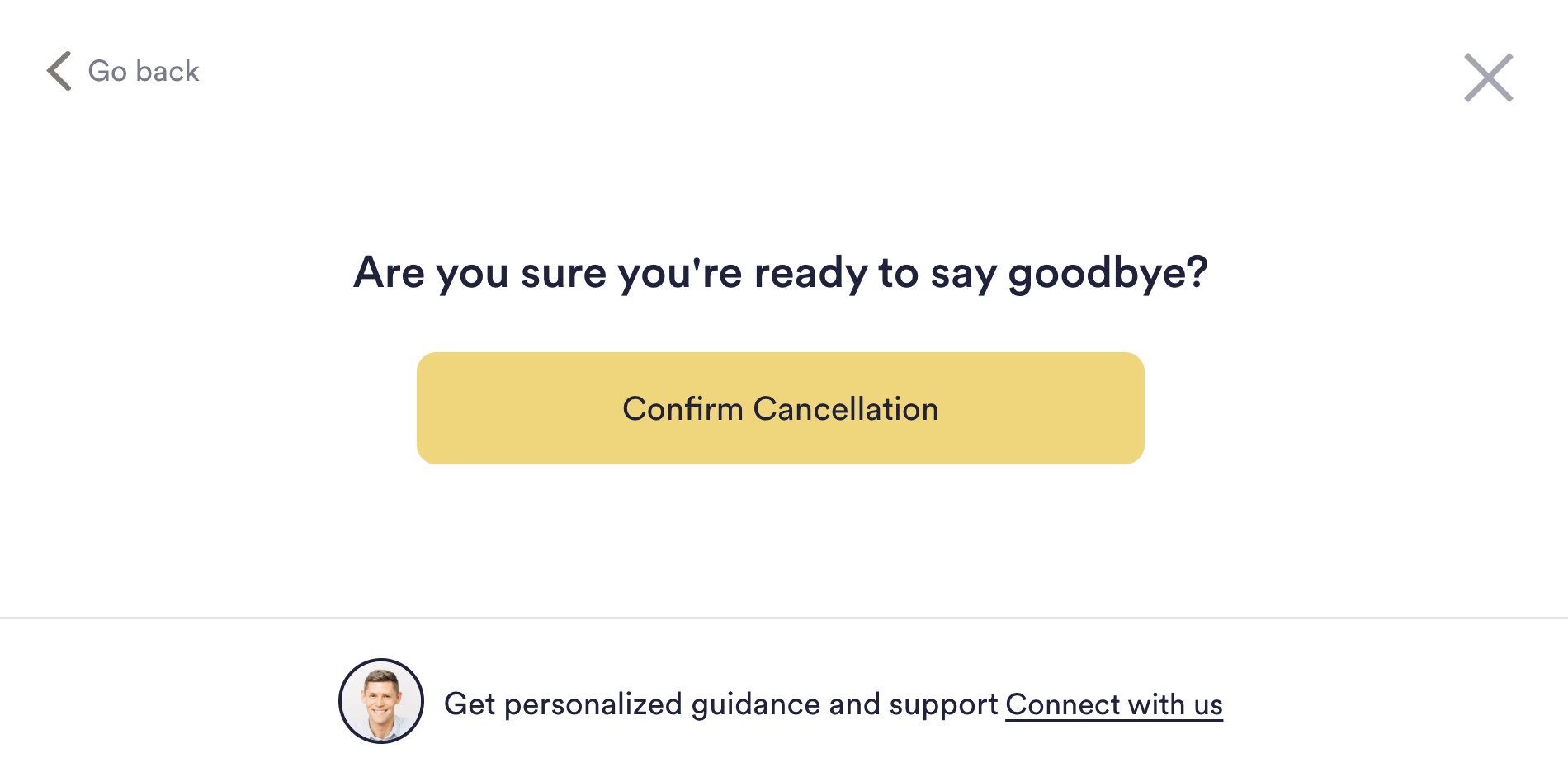Click the word 'back' beside the chevron

[168, 71]
